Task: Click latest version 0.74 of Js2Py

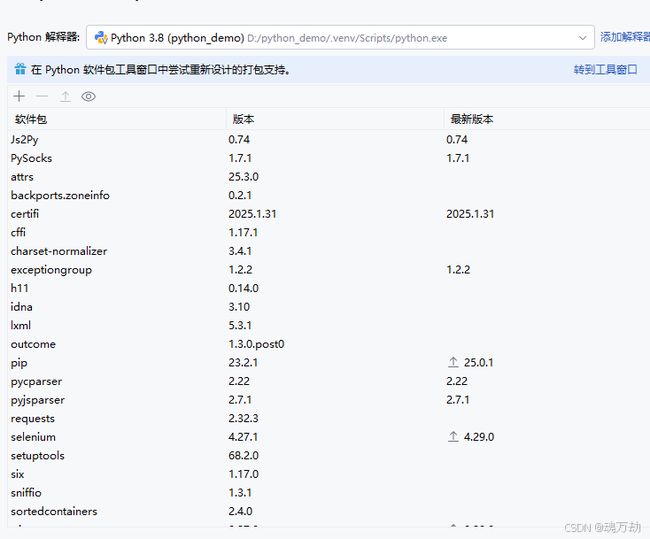Action: (457, 139)
